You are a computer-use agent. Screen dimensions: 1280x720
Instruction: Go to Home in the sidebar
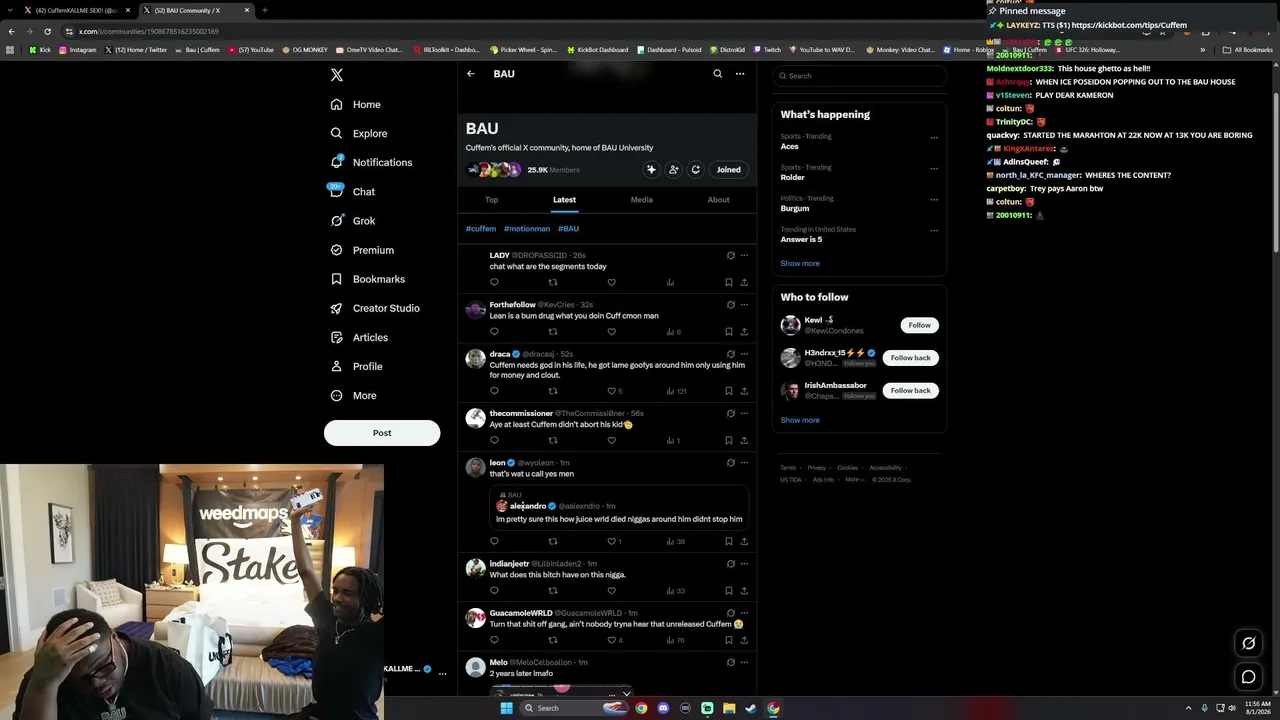(x=356, y=104)
